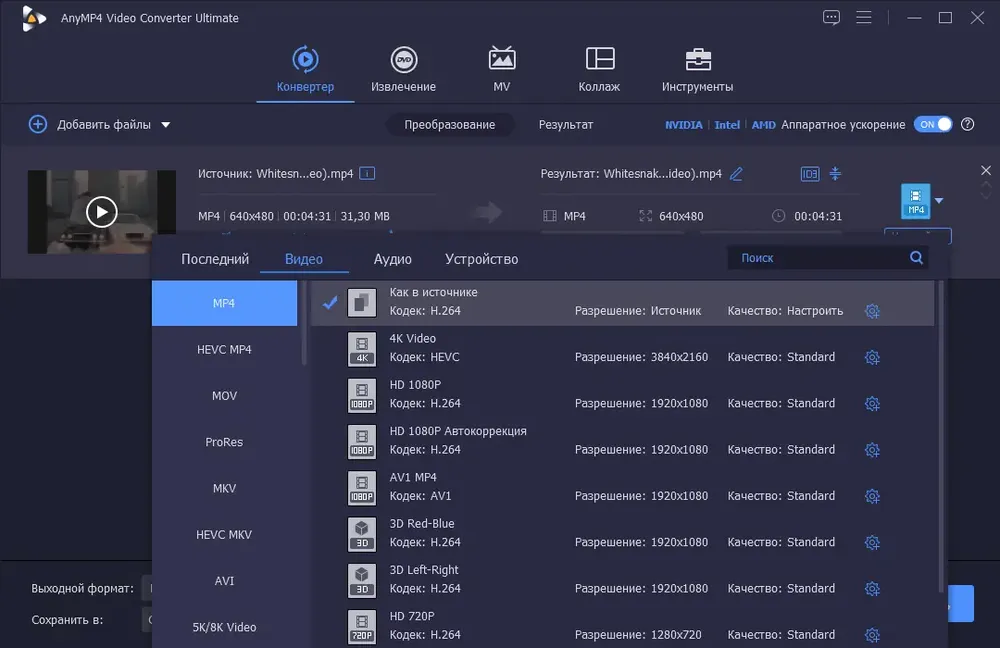The height and width of the screenshot is (648, 1000).
Task: Expand the MP4 output format dropdown arrow
Action: coord(939,201)
